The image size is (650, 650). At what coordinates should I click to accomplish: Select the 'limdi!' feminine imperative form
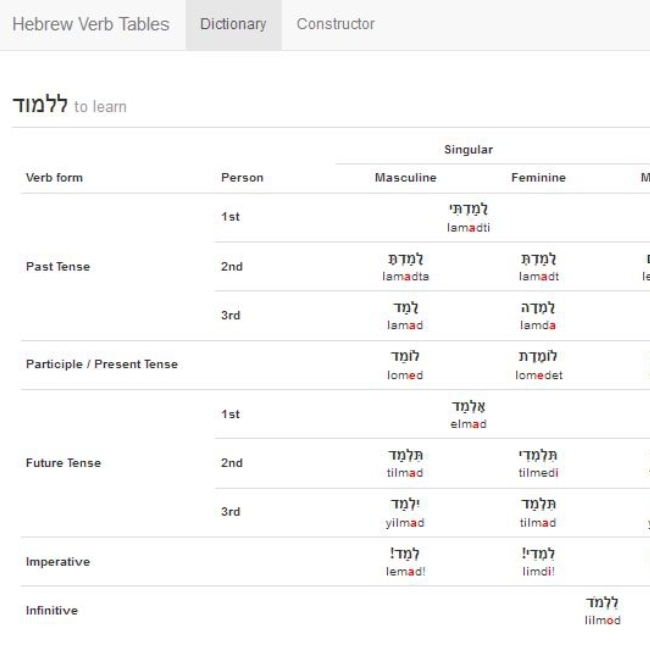(538, 561)
